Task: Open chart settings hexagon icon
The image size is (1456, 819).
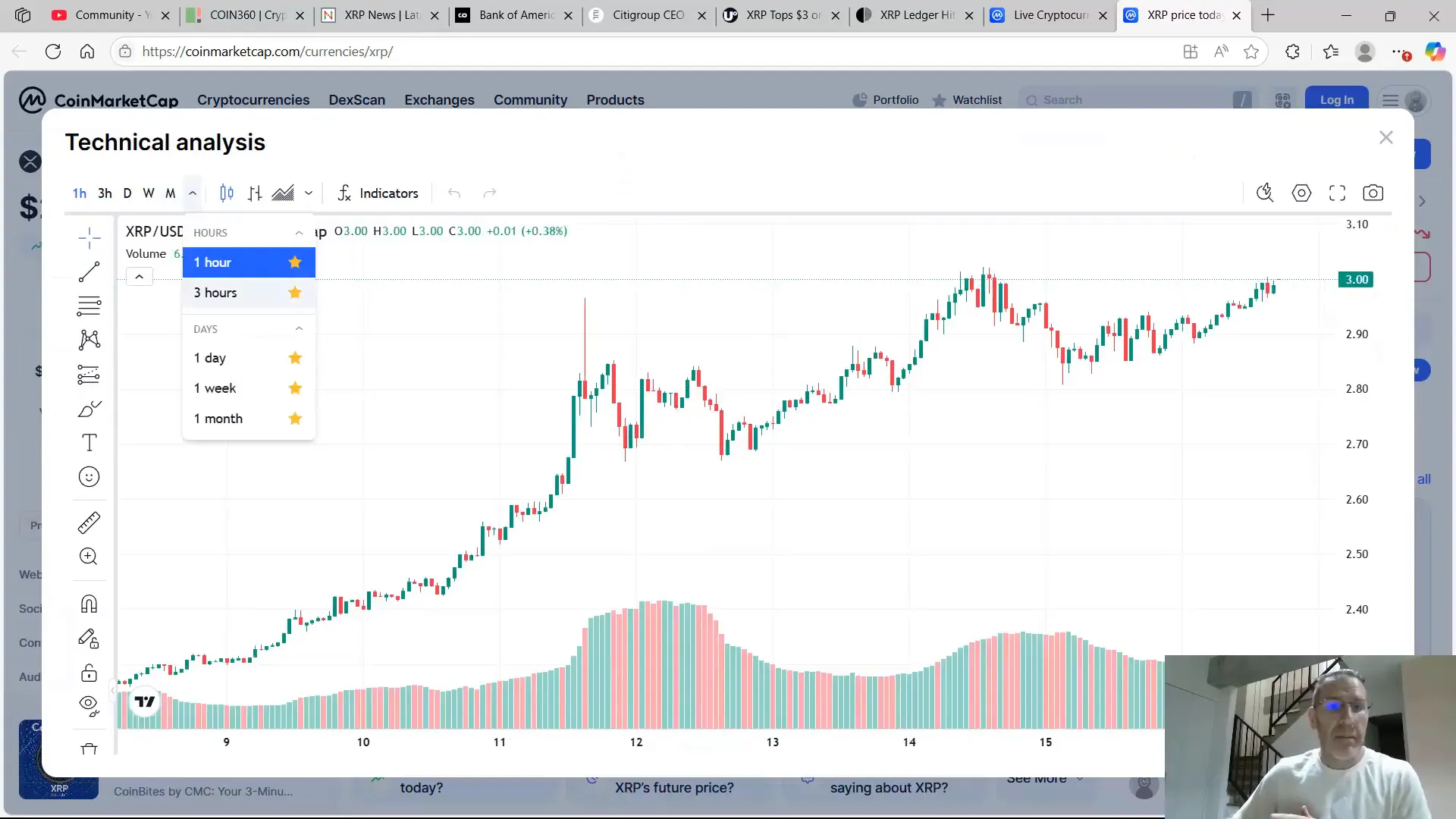Action: [x=1301, y=193]
